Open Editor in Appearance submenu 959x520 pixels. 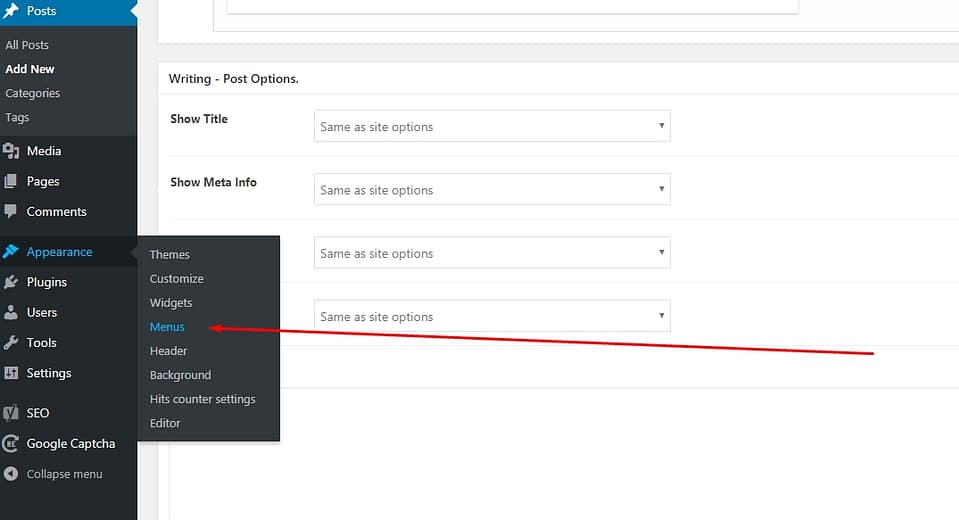(165, 423)
